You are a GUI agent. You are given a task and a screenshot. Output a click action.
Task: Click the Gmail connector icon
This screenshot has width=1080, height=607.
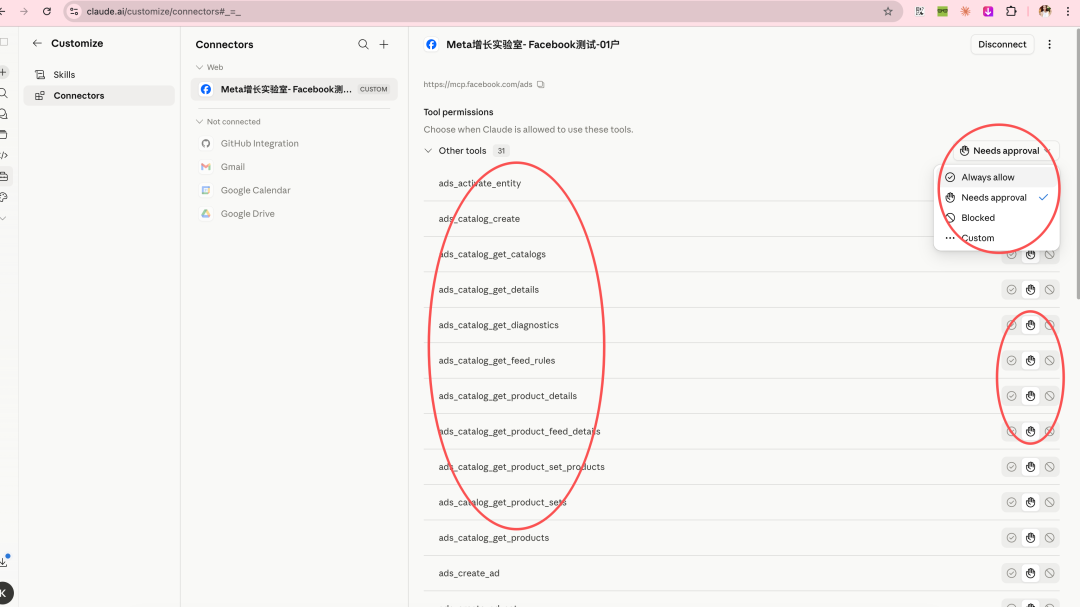click(x=205, y=167)
